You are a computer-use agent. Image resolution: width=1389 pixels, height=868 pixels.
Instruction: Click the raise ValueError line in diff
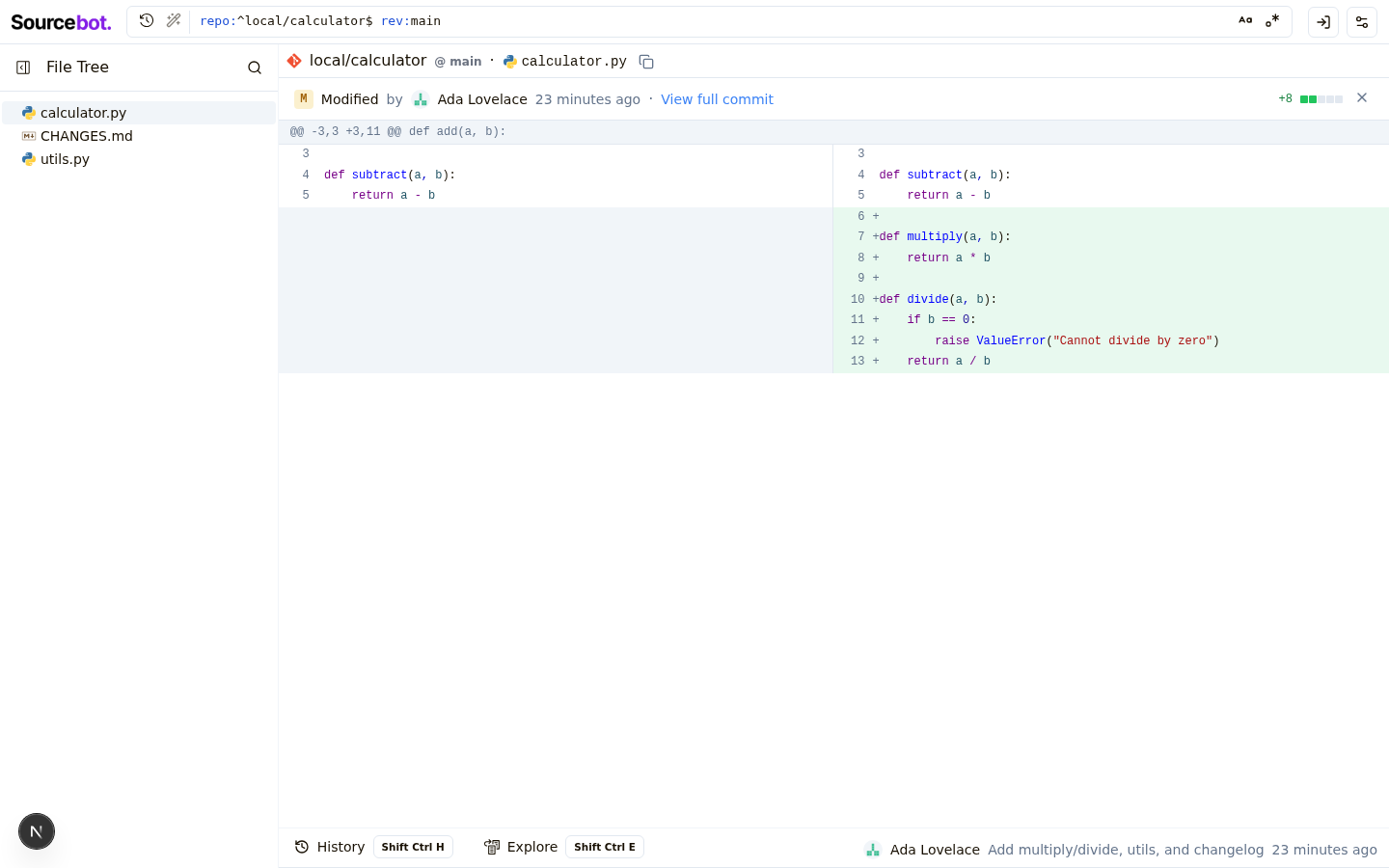[1111, 340]
